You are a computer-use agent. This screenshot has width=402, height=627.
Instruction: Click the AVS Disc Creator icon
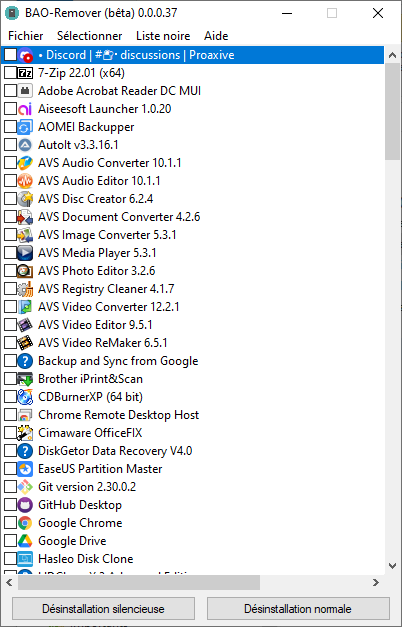(25, 199)
